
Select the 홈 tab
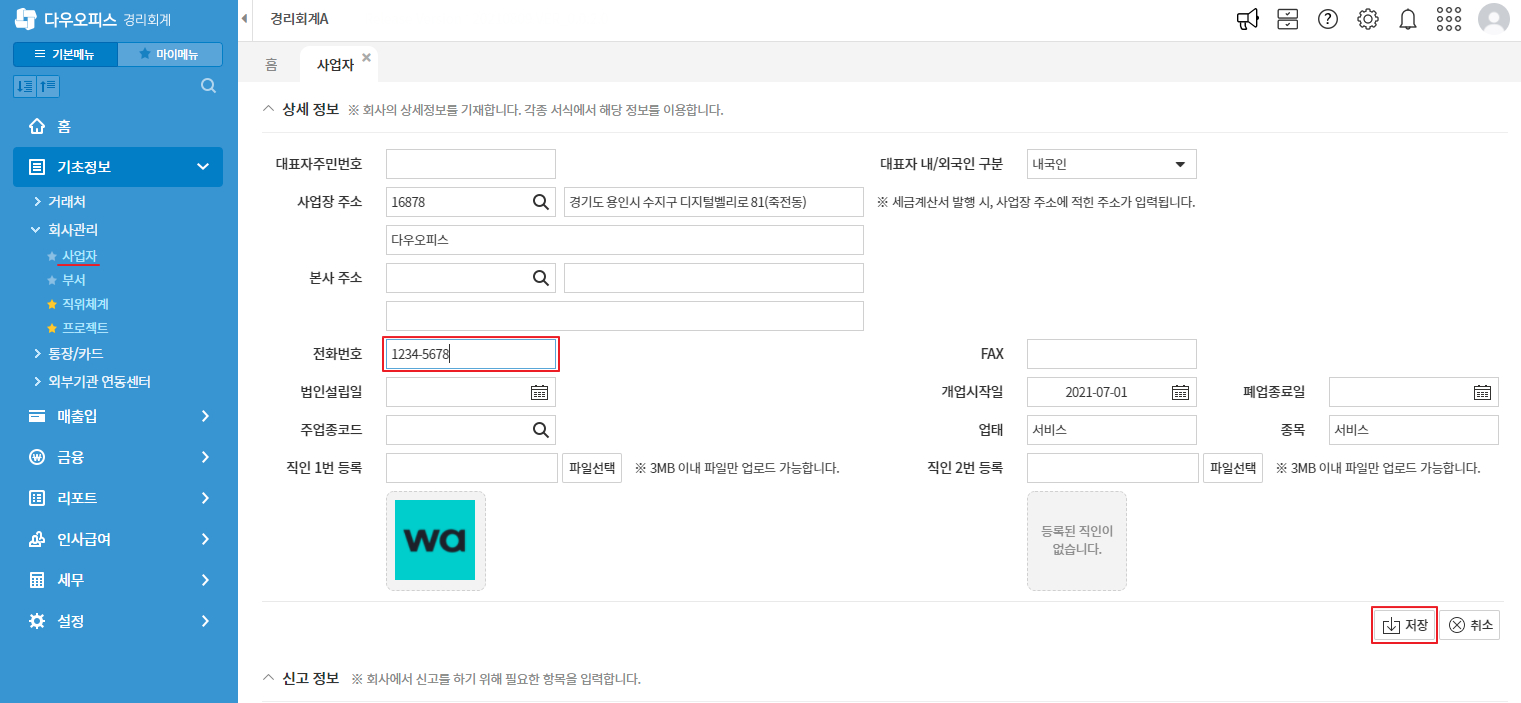(270, 62)
